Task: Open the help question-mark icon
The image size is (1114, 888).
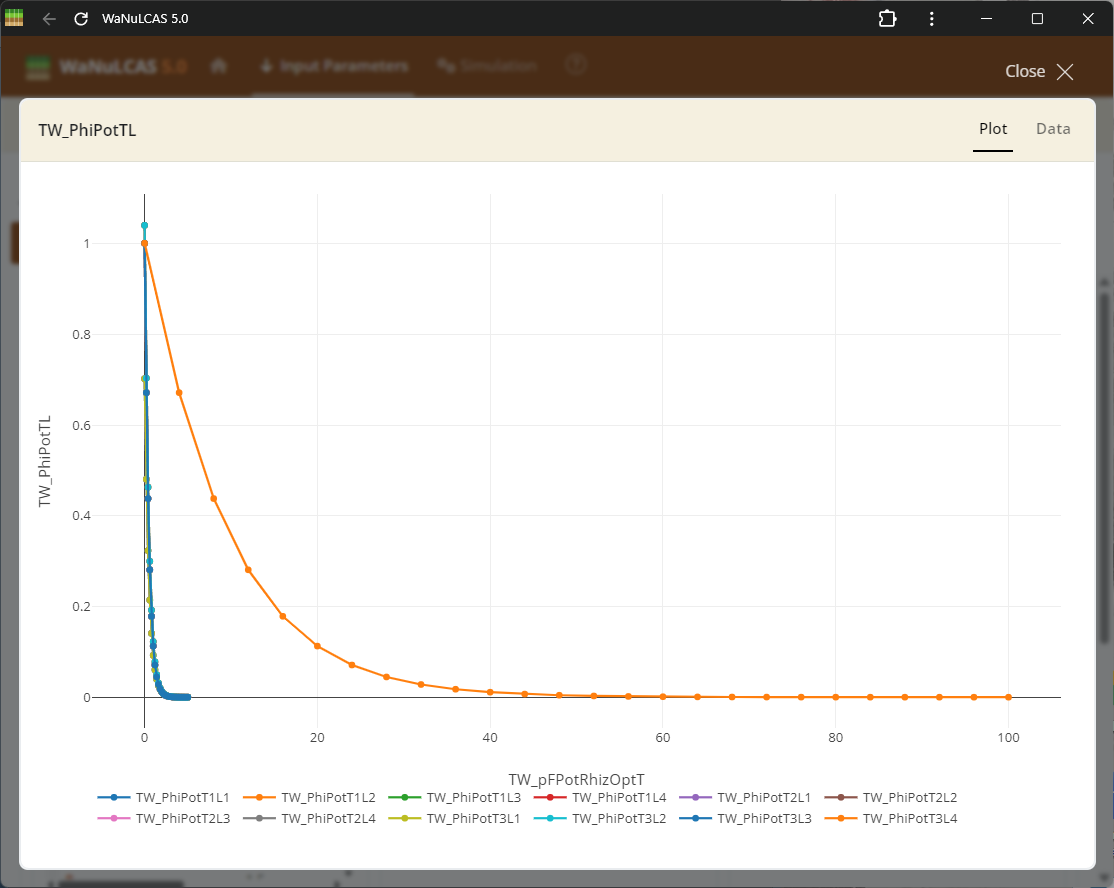Action: pyautogui.click(x=575, y=67)
